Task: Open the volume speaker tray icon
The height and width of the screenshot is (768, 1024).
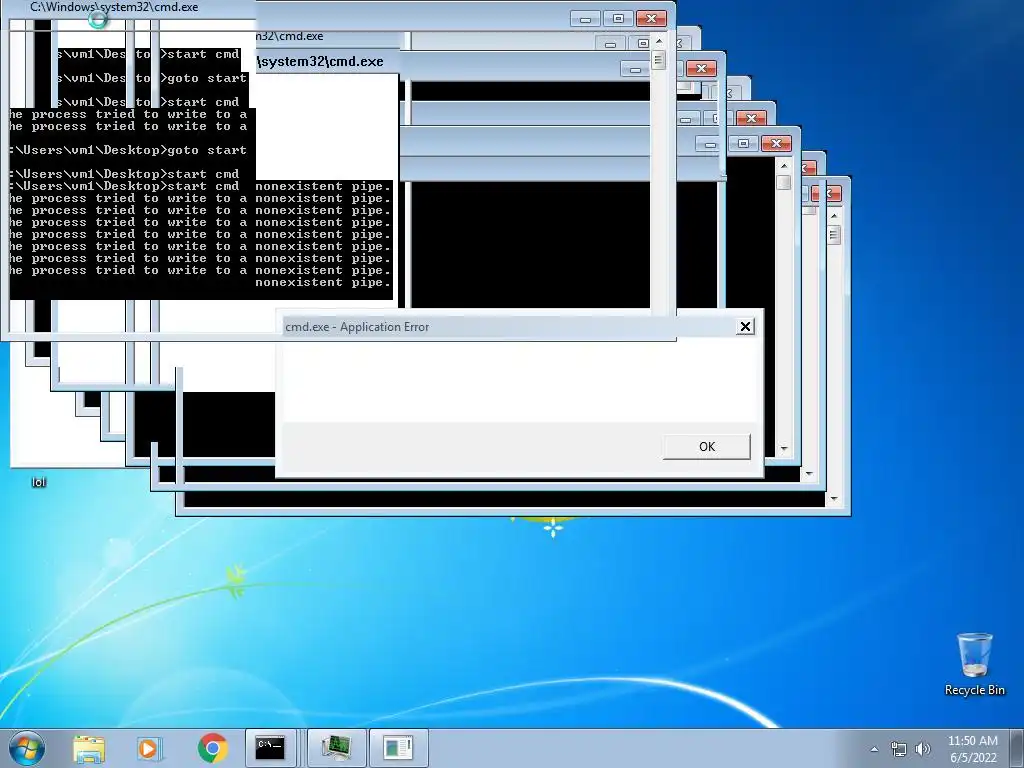Action: click(x=923, y=749)
